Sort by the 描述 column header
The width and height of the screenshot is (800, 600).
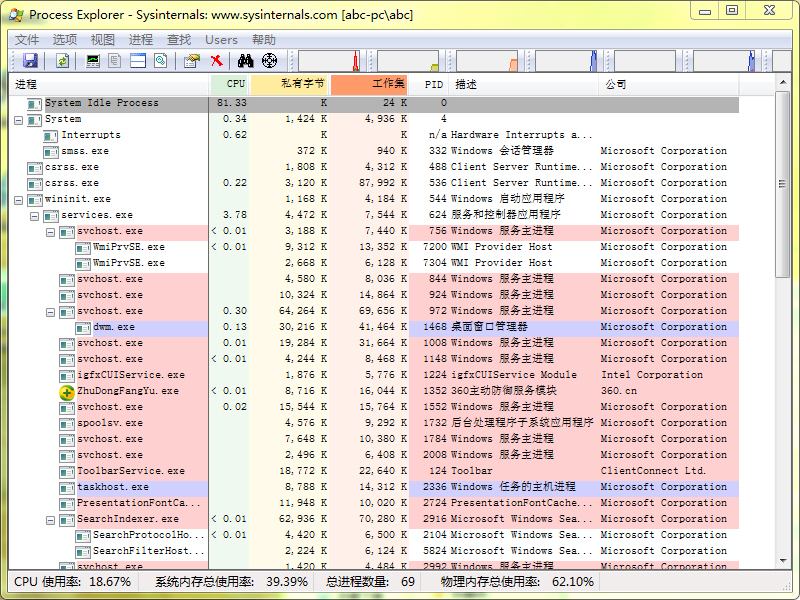tap(524, 84)
